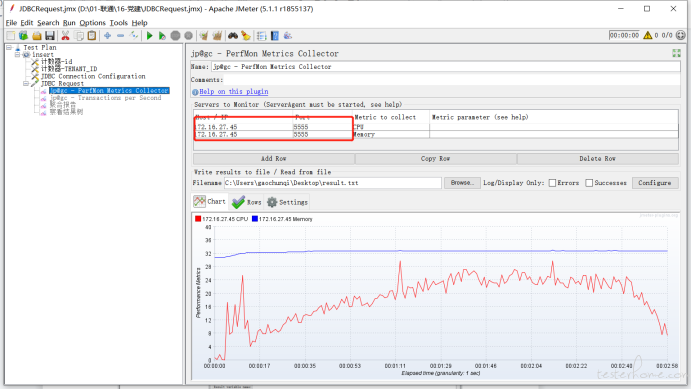Screen dimensions: 692x389
Task: Click the Add Row button
Action: (274, 159)
